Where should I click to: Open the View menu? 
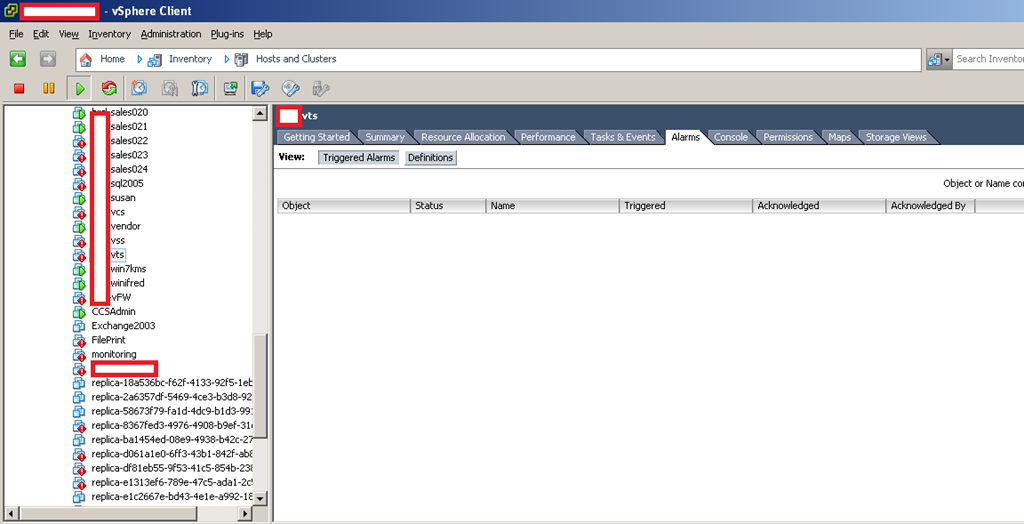[69, 34]
